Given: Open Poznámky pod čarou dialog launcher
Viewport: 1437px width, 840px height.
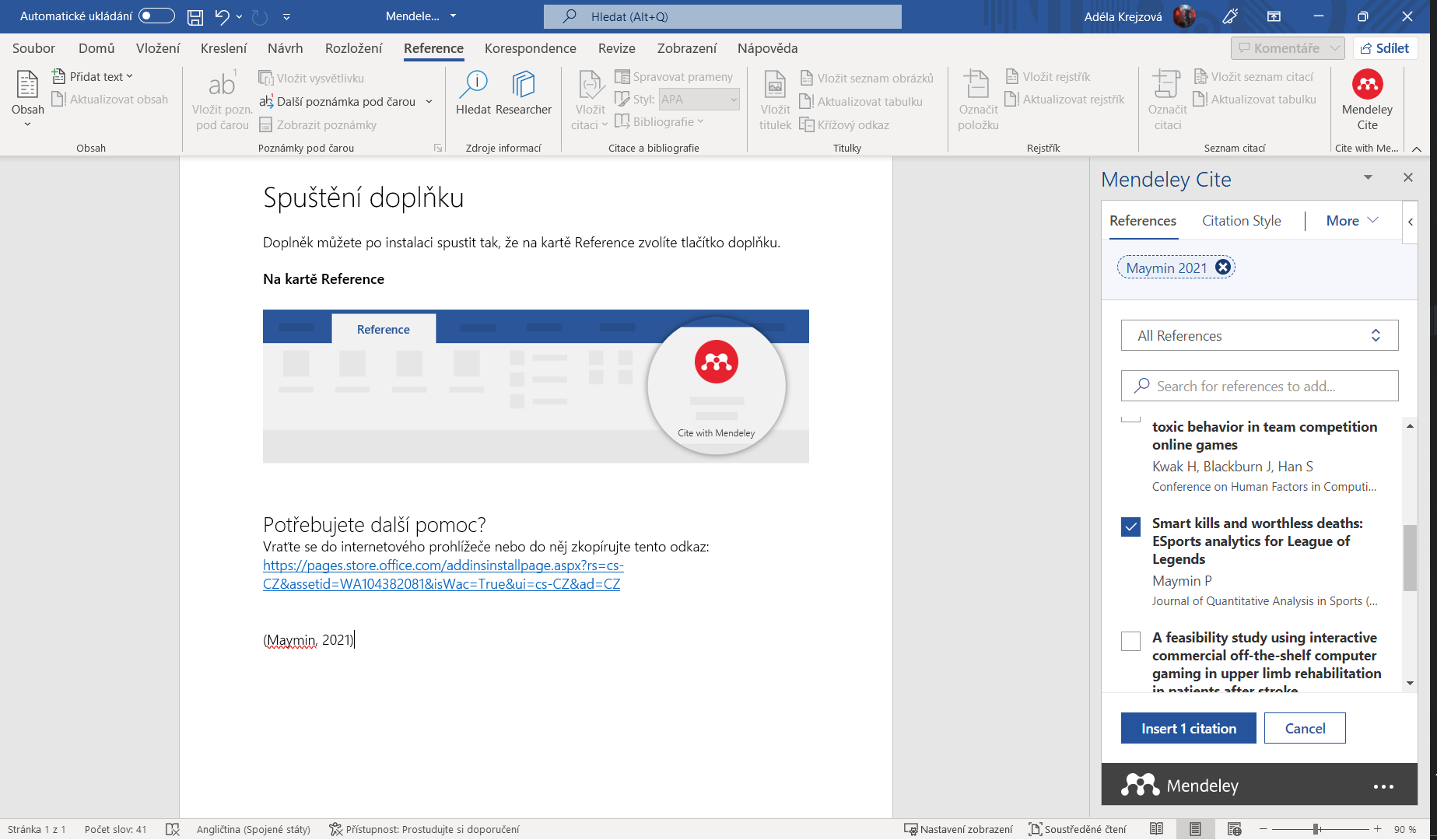Looking at the screenshot, I should tap(438, 148).
